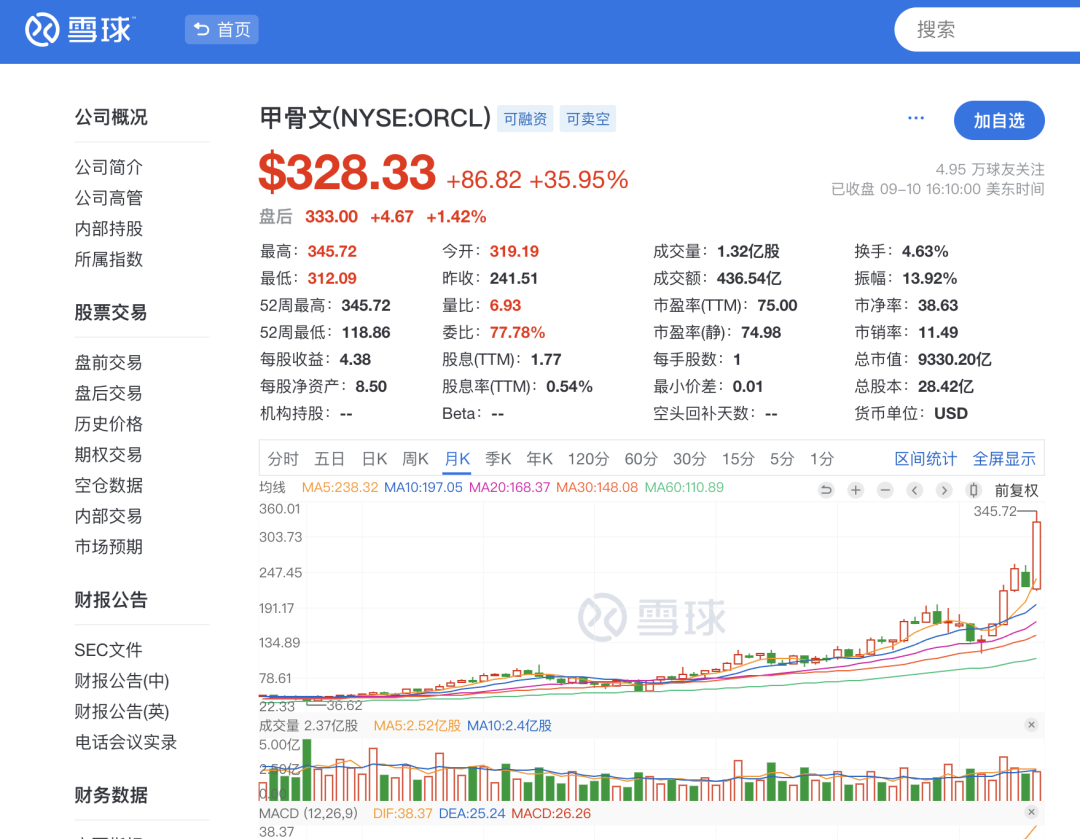The height and width of the screenshot is (839, 1080).
Task: Zoom in the chart with plus icon
Action: [x=855, y=490]
